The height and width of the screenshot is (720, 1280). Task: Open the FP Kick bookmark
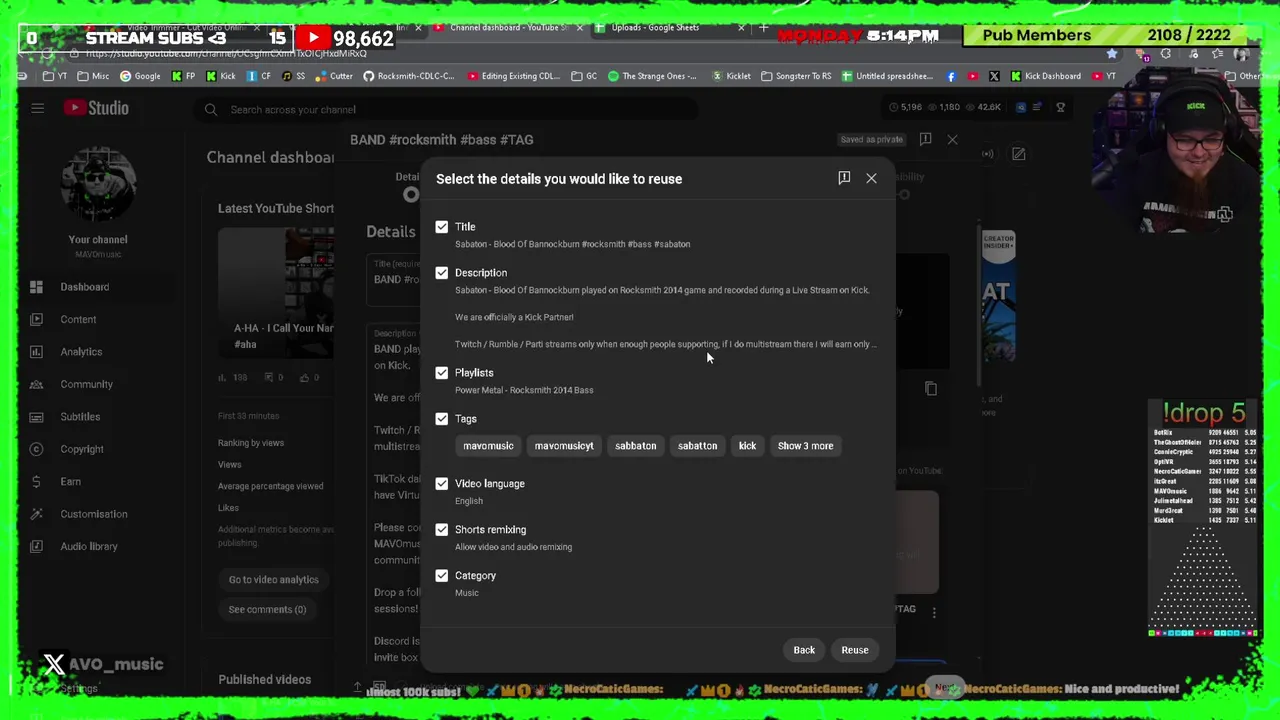(184, 76)
